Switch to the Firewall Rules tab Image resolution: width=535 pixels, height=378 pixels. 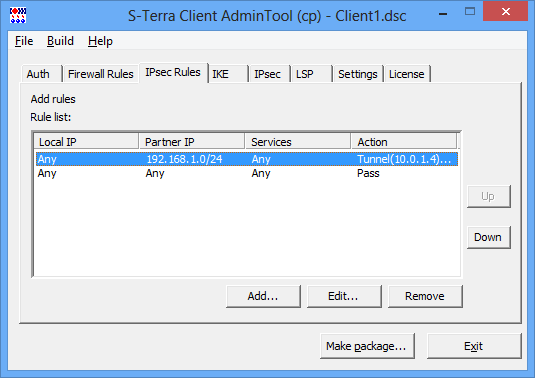pyautogui.click(x=101, y=74)
